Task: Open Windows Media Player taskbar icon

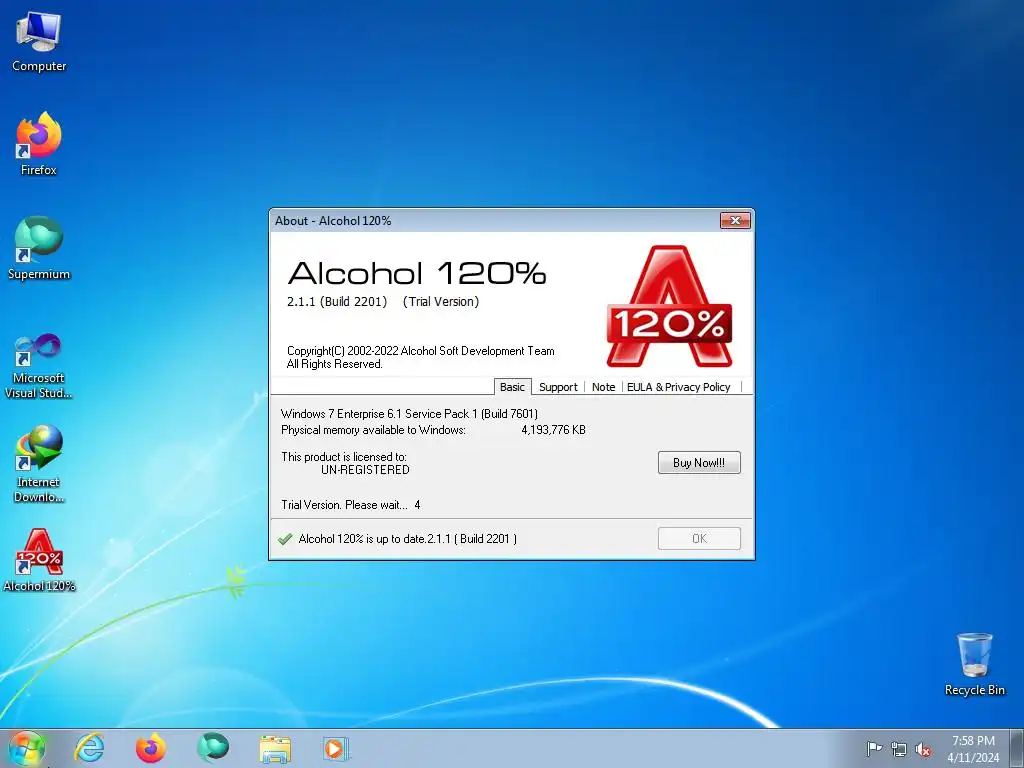Action: click(336, 749)
